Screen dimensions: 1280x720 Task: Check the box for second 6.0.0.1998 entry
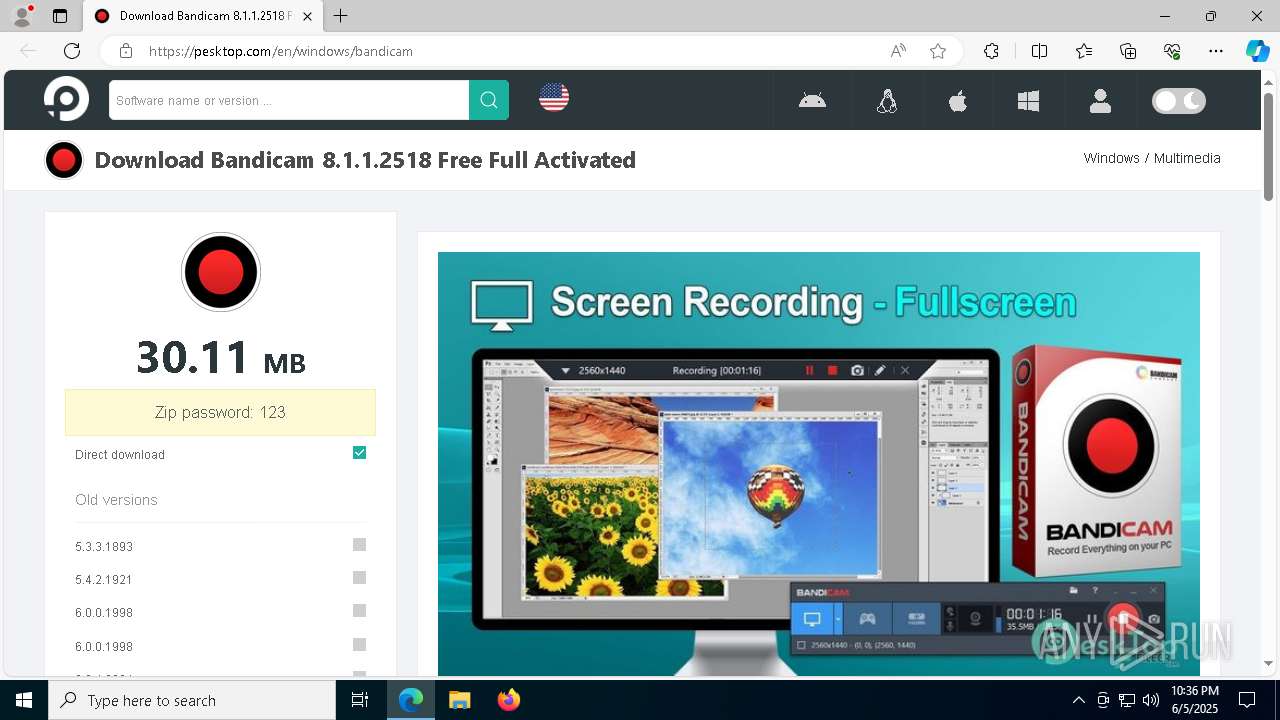tap(360, 645)
